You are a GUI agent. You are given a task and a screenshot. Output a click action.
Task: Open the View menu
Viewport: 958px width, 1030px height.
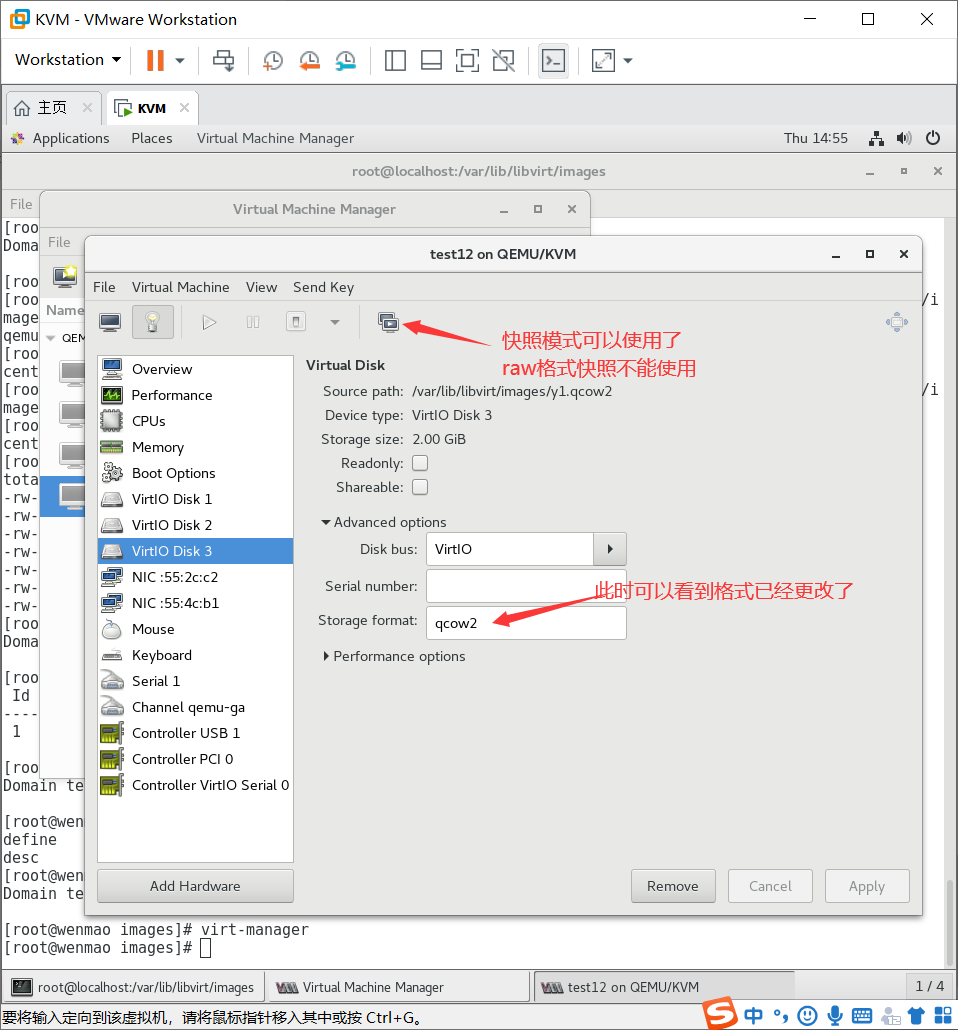[x=262, y=287]
